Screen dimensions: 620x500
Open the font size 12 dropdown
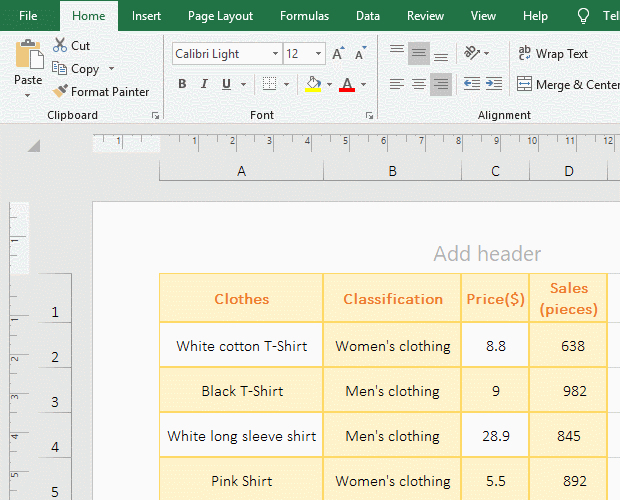point(318,53)
